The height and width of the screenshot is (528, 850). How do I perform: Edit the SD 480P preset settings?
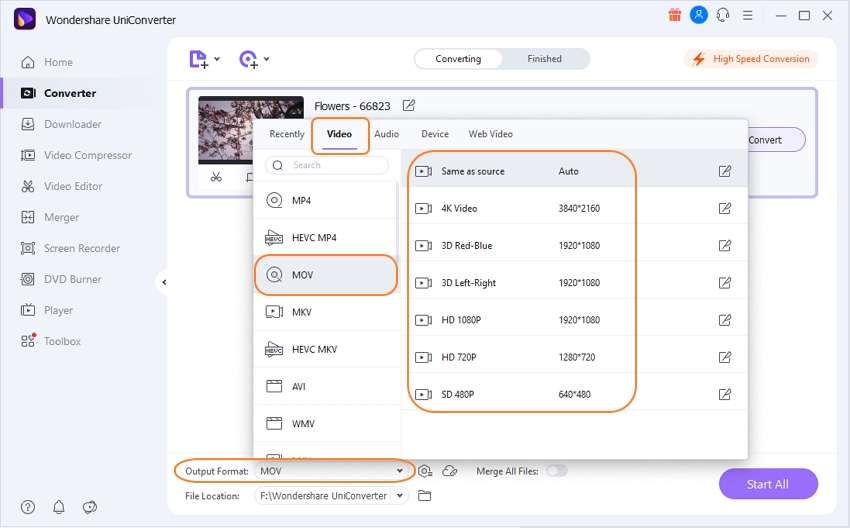point(725,394)
